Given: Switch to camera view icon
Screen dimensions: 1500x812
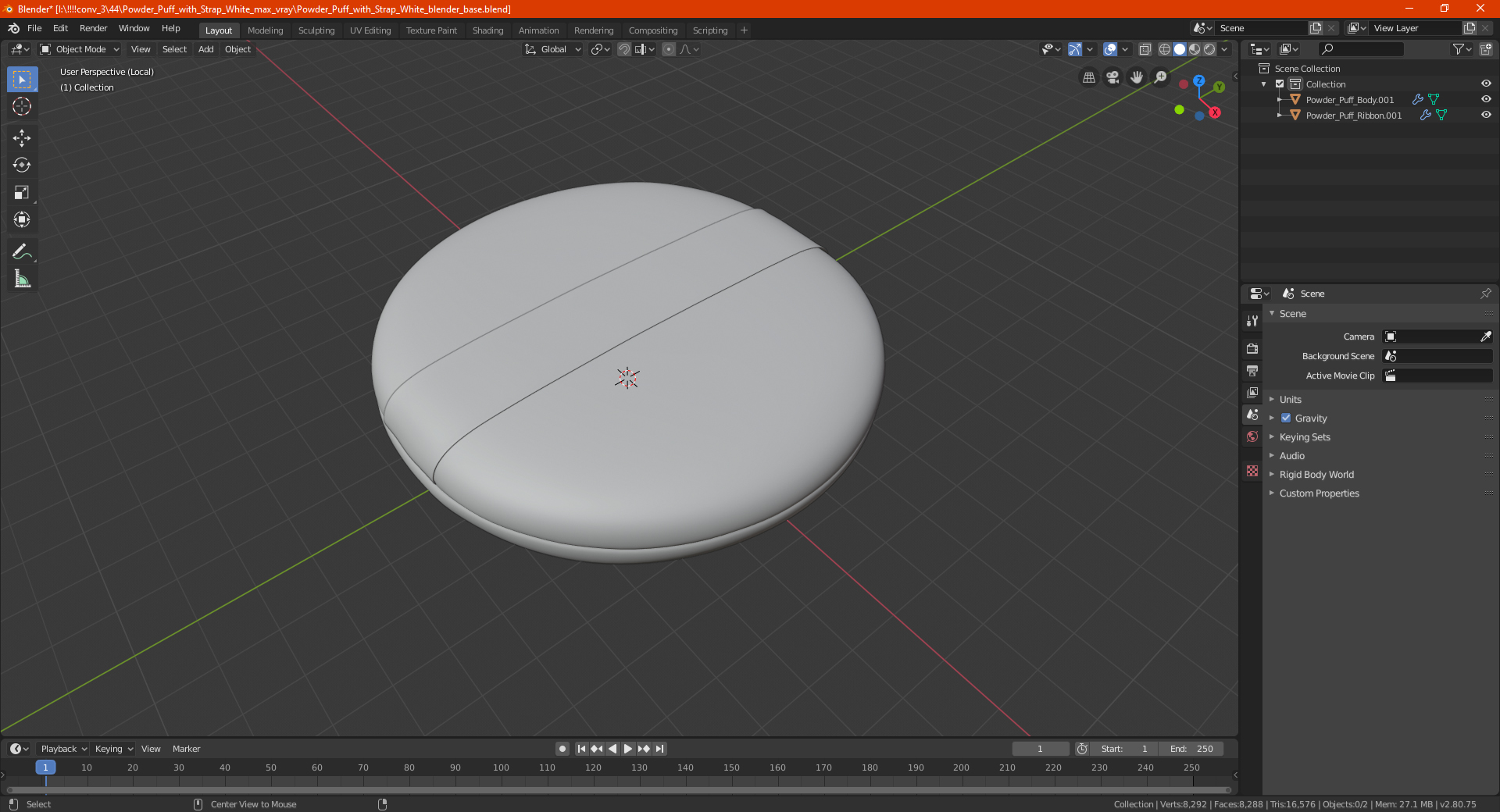Looking at the screenshot, I should (x=1113, y=77).
